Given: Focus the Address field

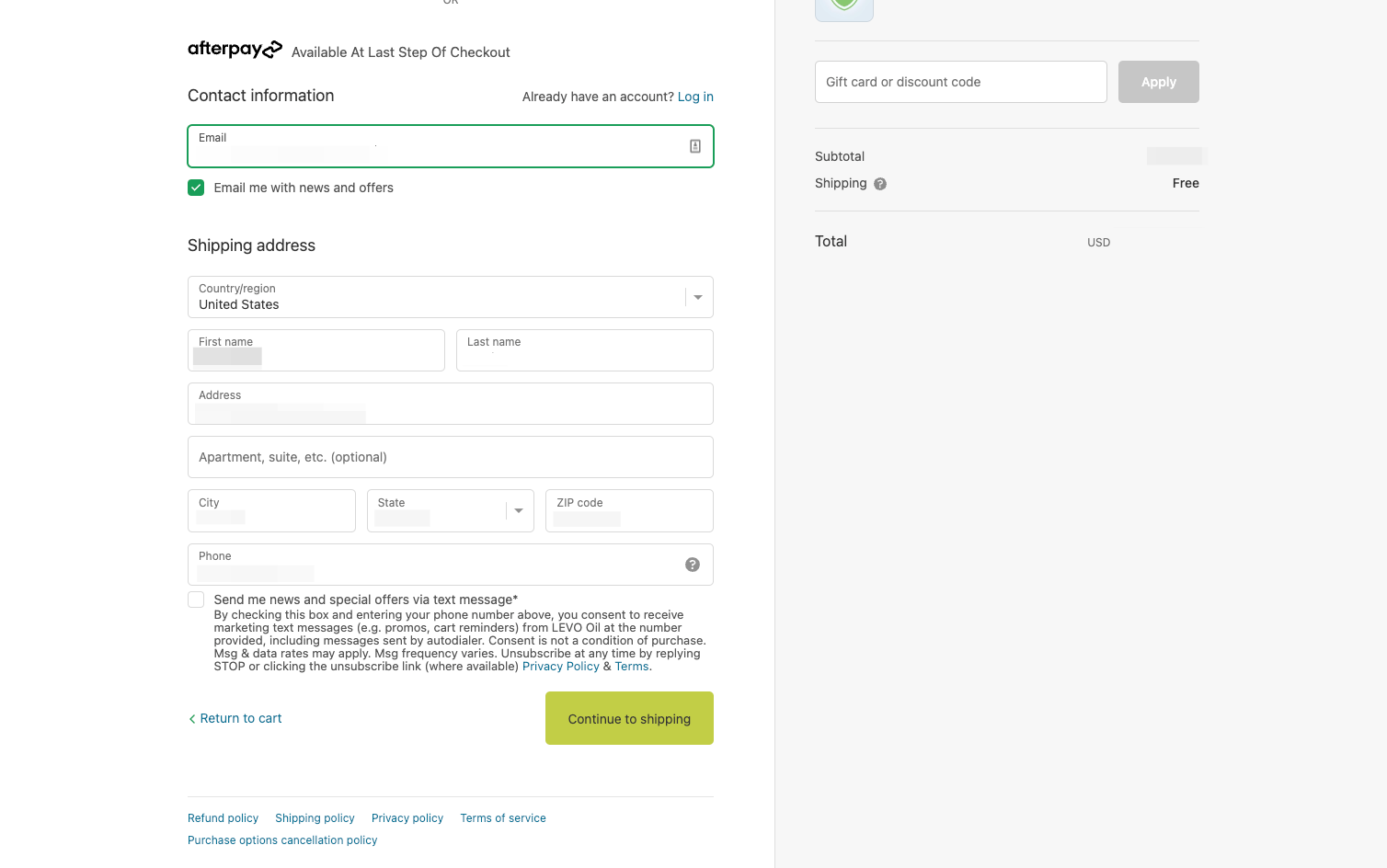Looking at the screenshot, I should click(451, 404).
